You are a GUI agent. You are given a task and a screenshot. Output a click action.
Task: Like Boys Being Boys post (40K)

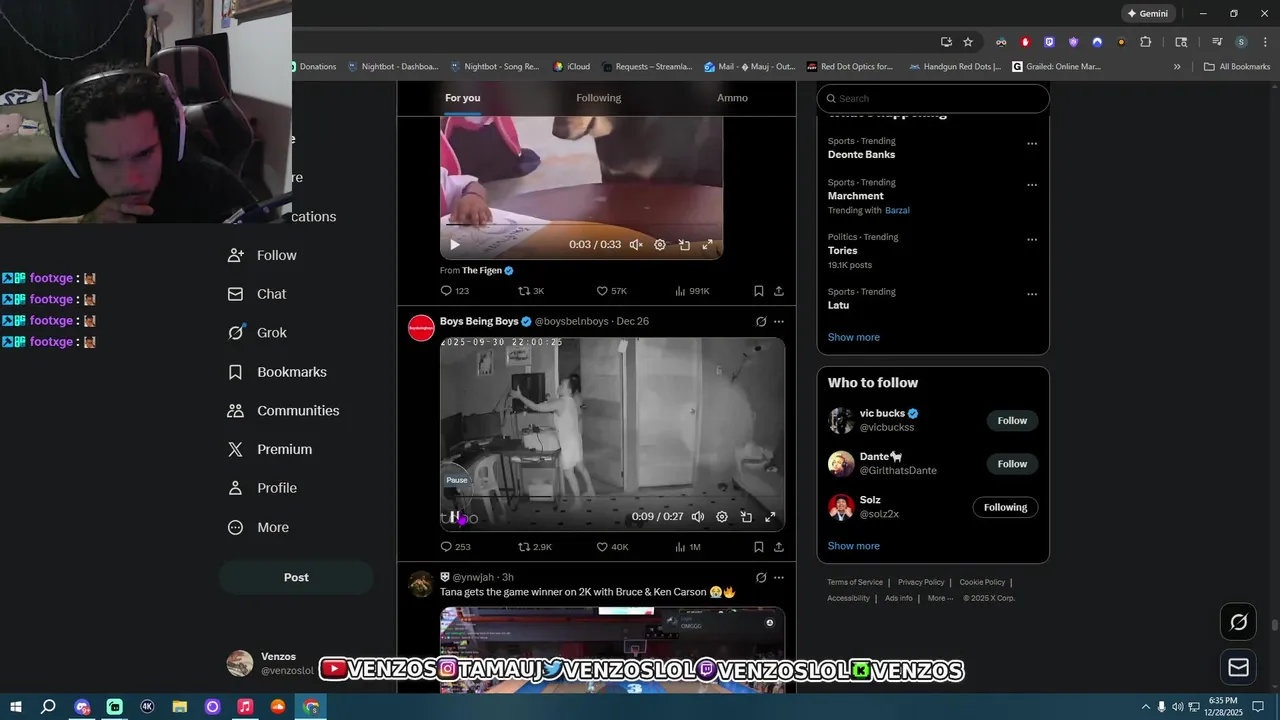612,547
